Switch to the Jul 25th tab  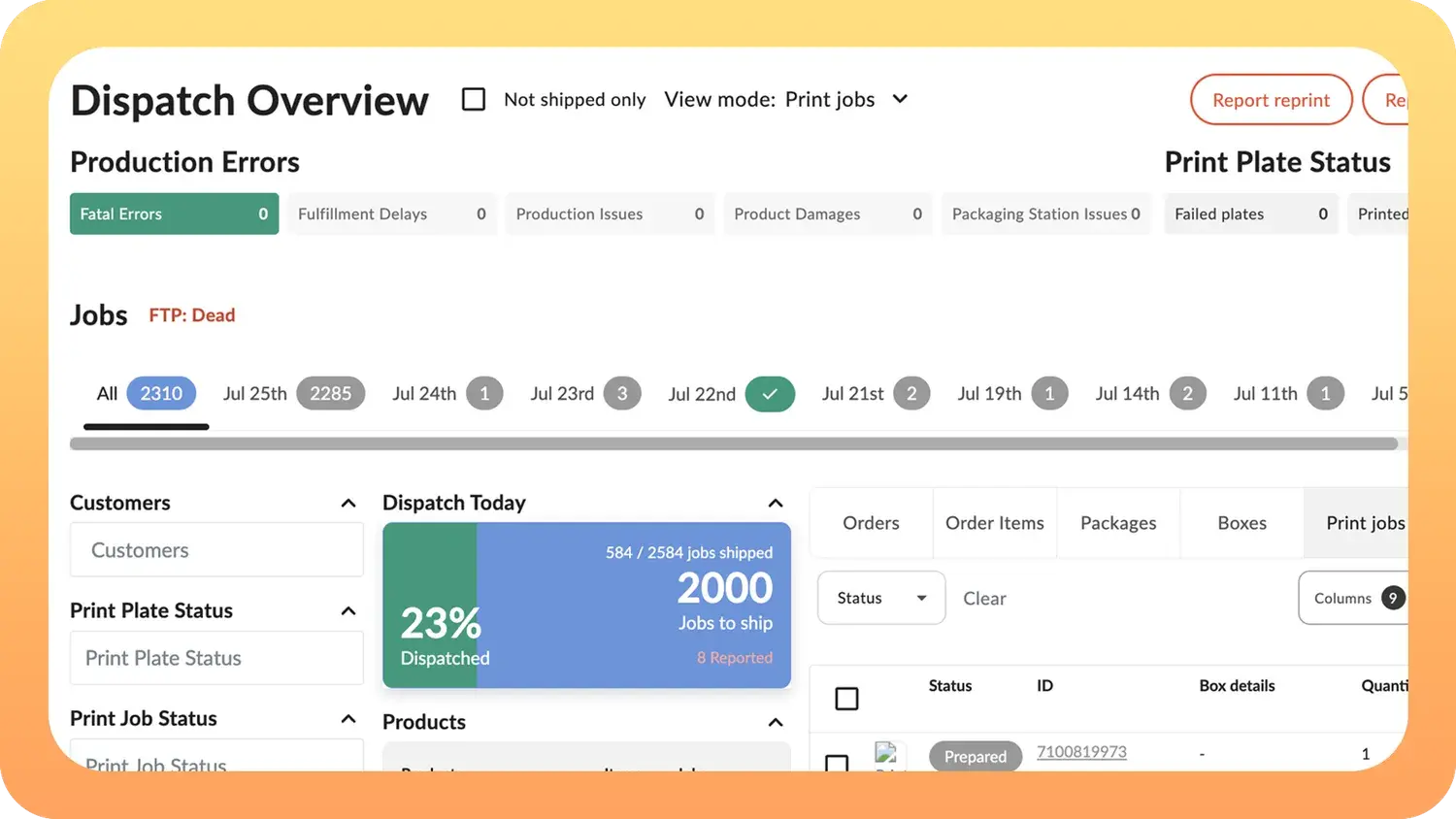click(293, 394)
